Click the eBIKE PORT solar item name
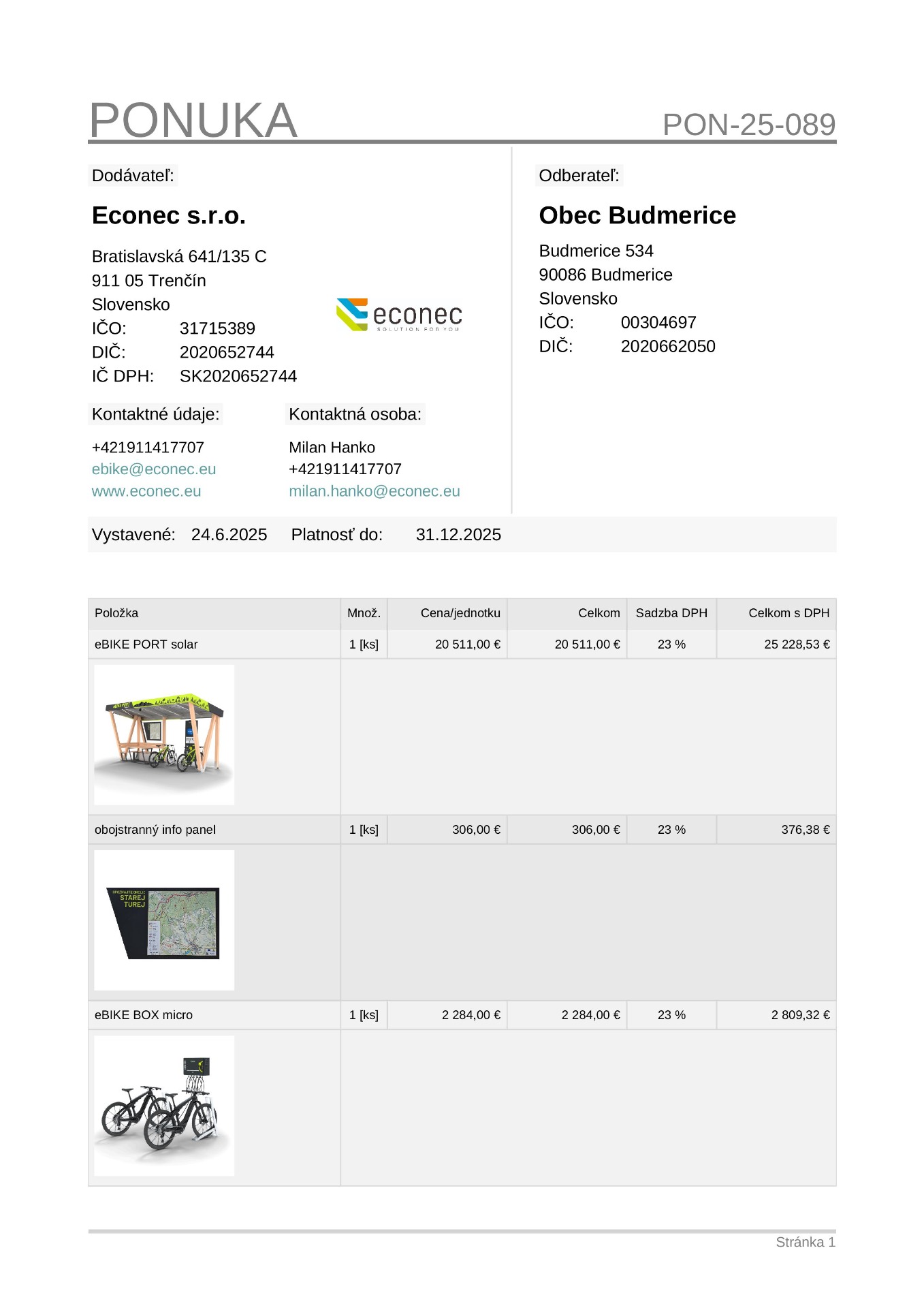Image resolution: width=924 pixels, height=1308 pixels. (146, 644)
